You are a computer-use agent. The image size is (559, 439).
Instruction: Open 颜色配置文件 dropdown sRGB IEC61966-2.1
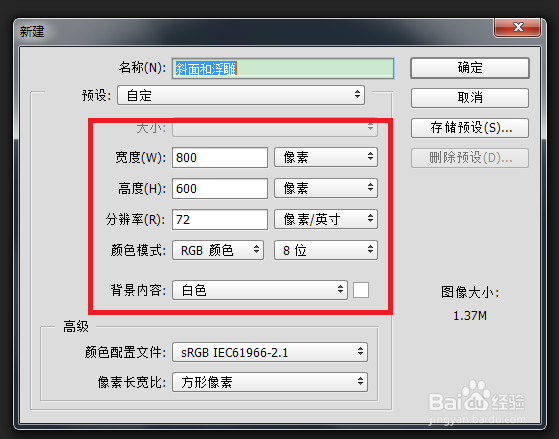pos(270,352)
